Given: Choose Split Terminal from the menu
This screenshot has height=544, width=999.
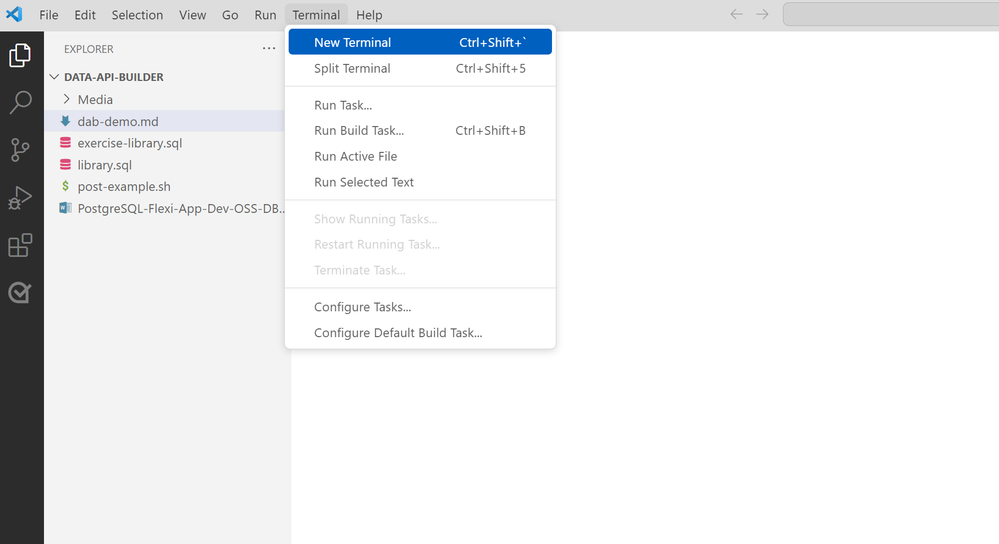Looking at the screenshot, I should pyautogui.click(x=420, y=68).
